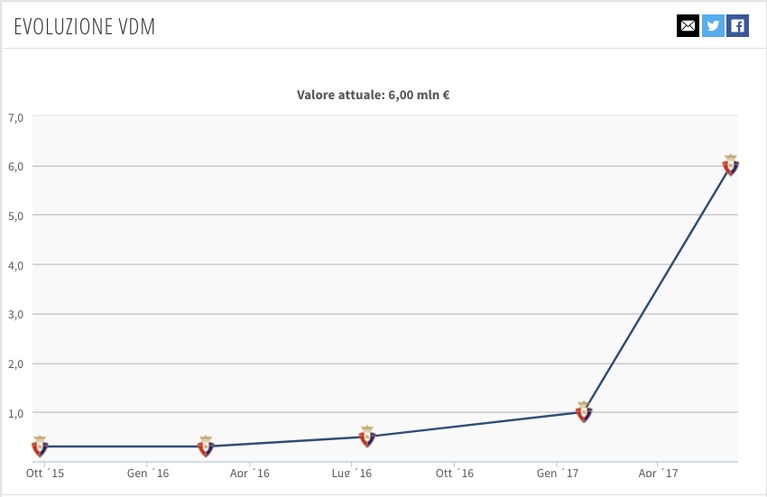Click the Gen '16 x-axis label

[148, 473]
